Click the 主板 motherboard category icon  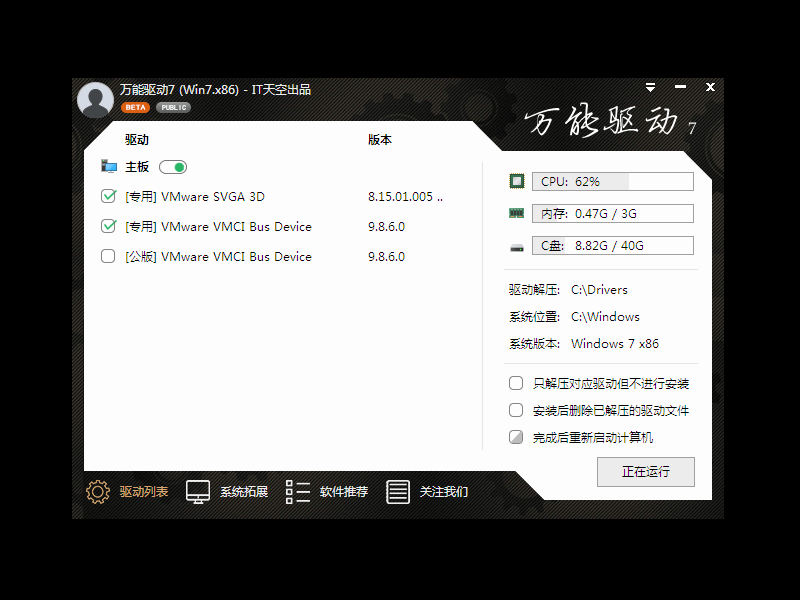109,167
